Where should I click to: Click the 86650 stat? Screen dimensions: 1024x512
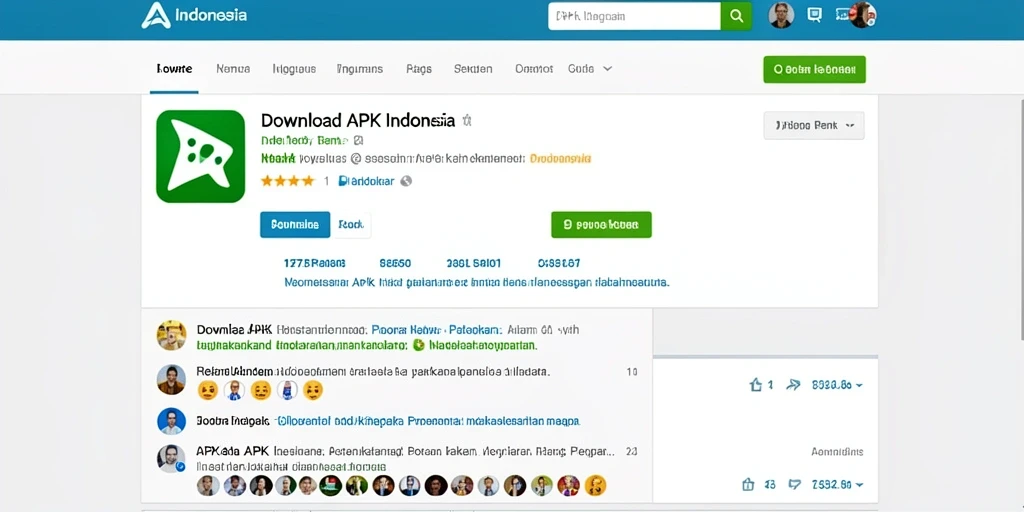395,263
